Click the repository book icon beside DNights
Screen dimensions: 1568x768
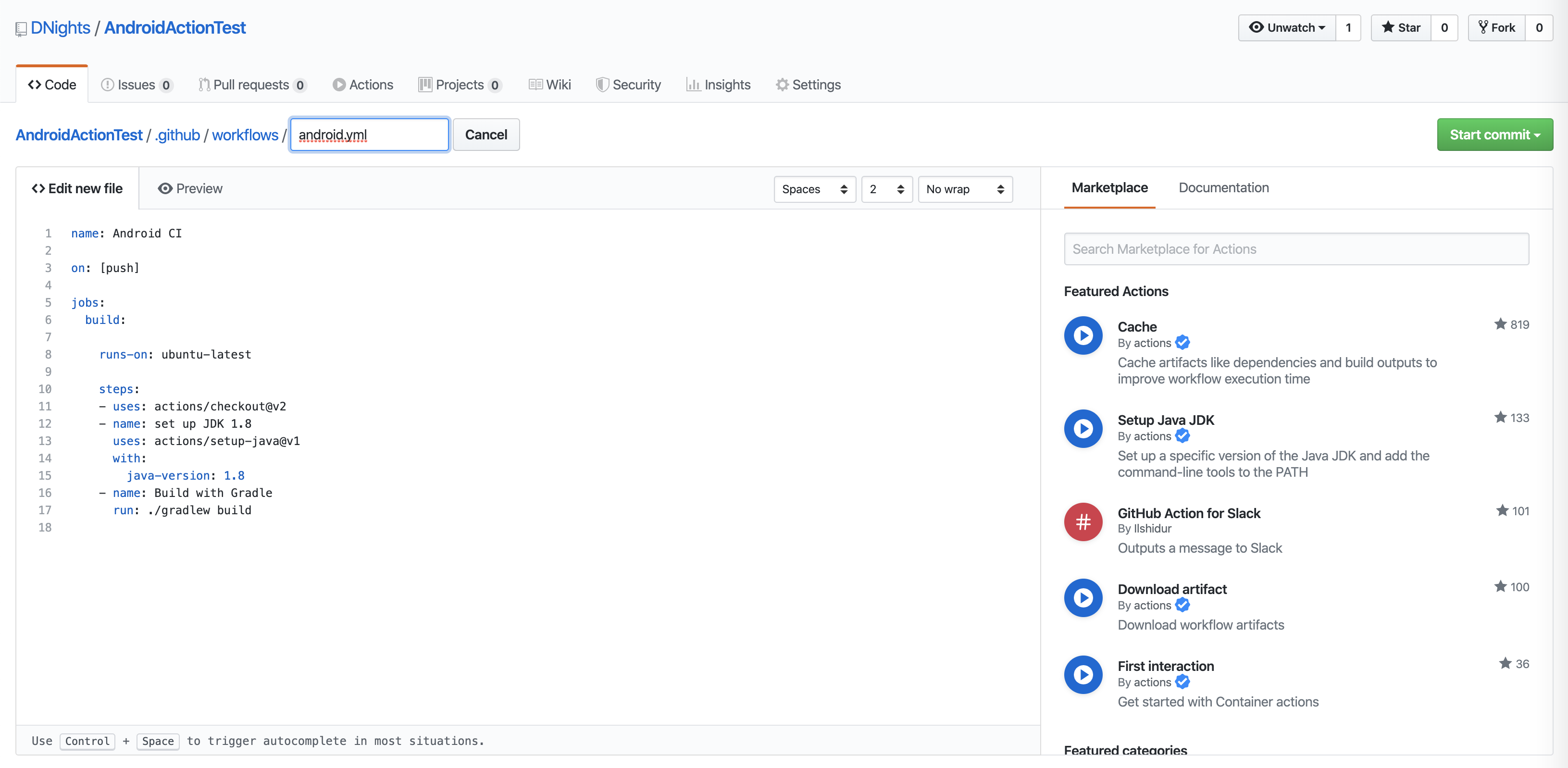tap(21, 29)
